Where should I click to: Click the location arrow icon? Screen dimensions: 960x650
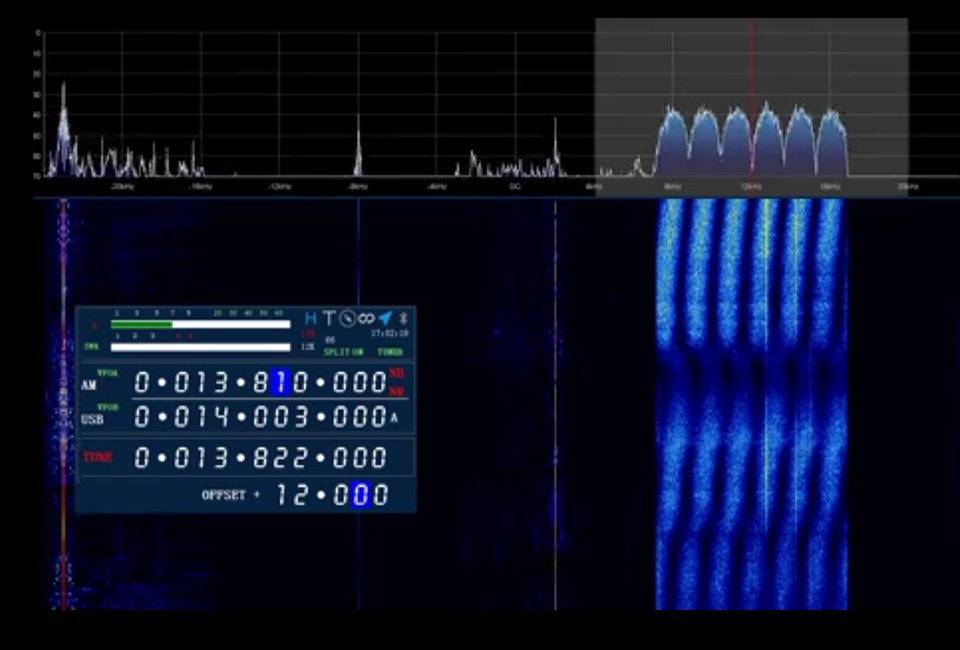[x=385, y=317]
